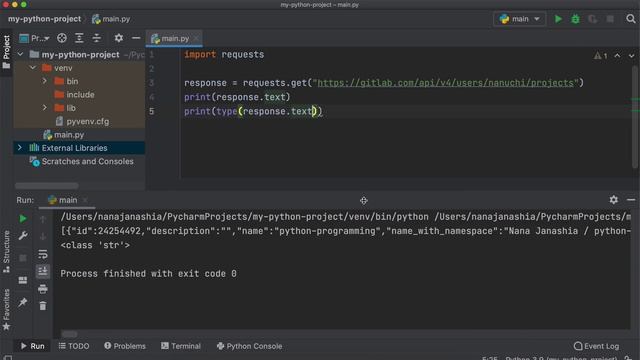Toggle the Favorites side tool window
Screen dimensions: 640x360
[x=6, y=309]
